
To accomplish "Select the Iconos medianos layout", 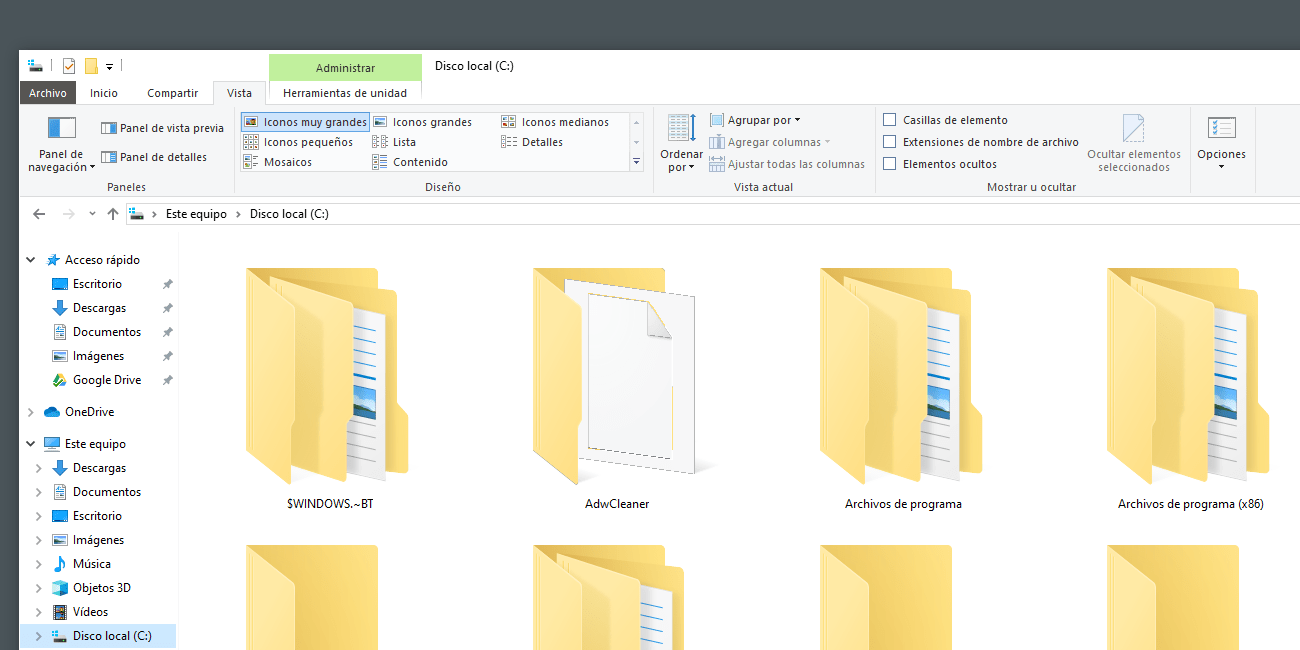I will 555,122.
